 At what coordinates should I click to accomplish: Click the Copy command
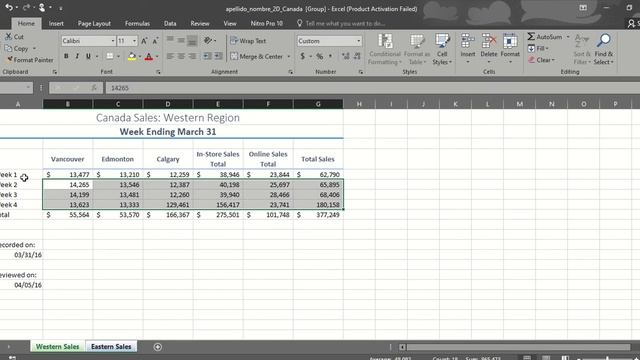(x=17, y=48)
